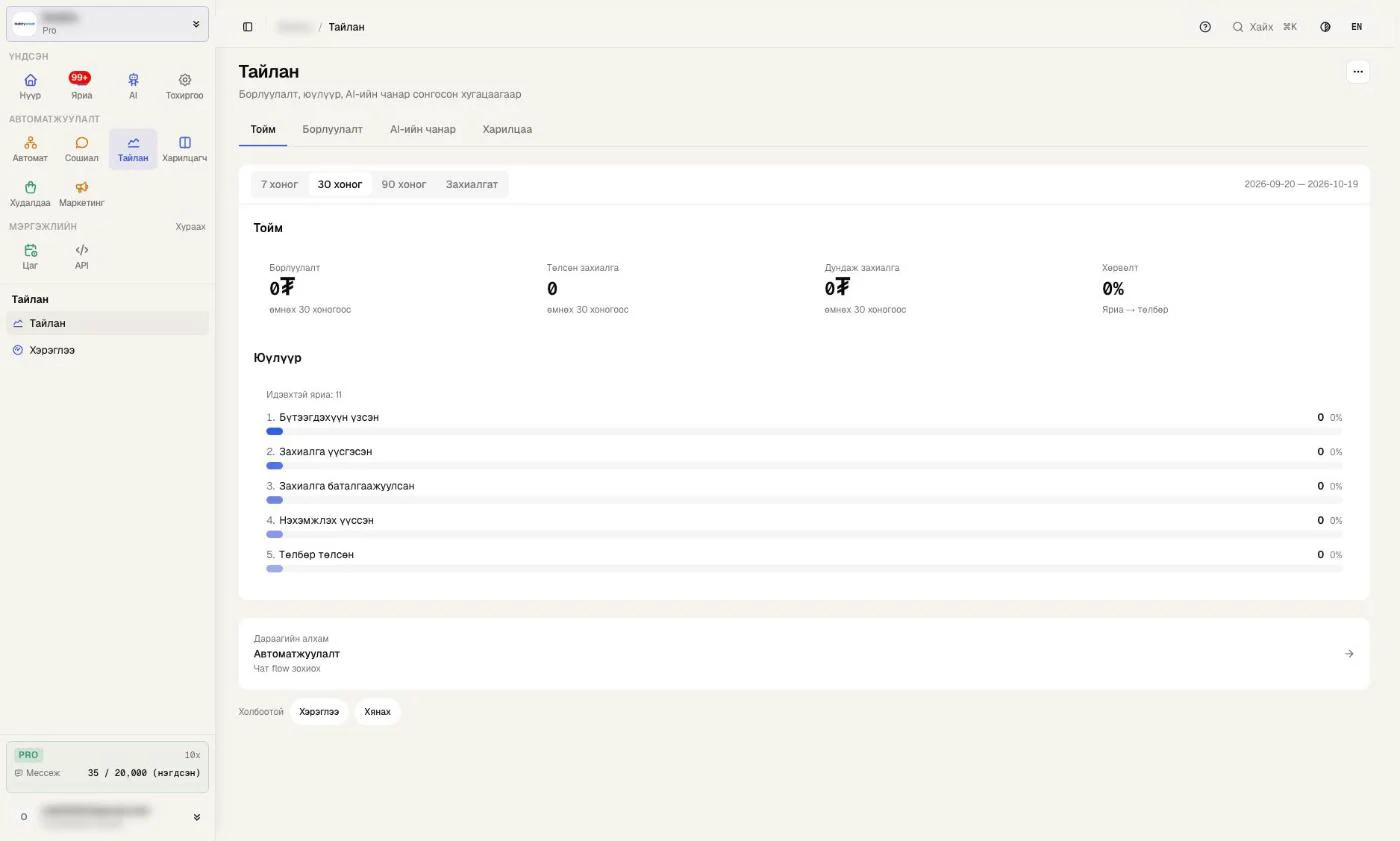
Task: Open the Маркетинг megaphone icon
Action: (x=81, y=194)
